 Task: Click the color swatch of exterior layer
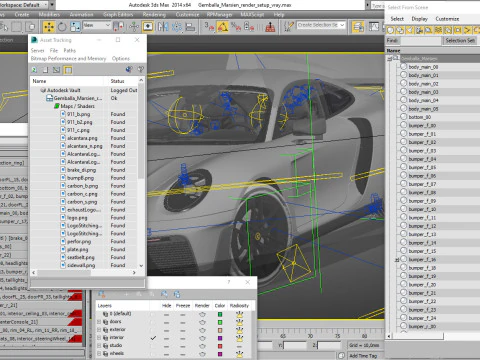pyautogui.click(x=220, y=330)
